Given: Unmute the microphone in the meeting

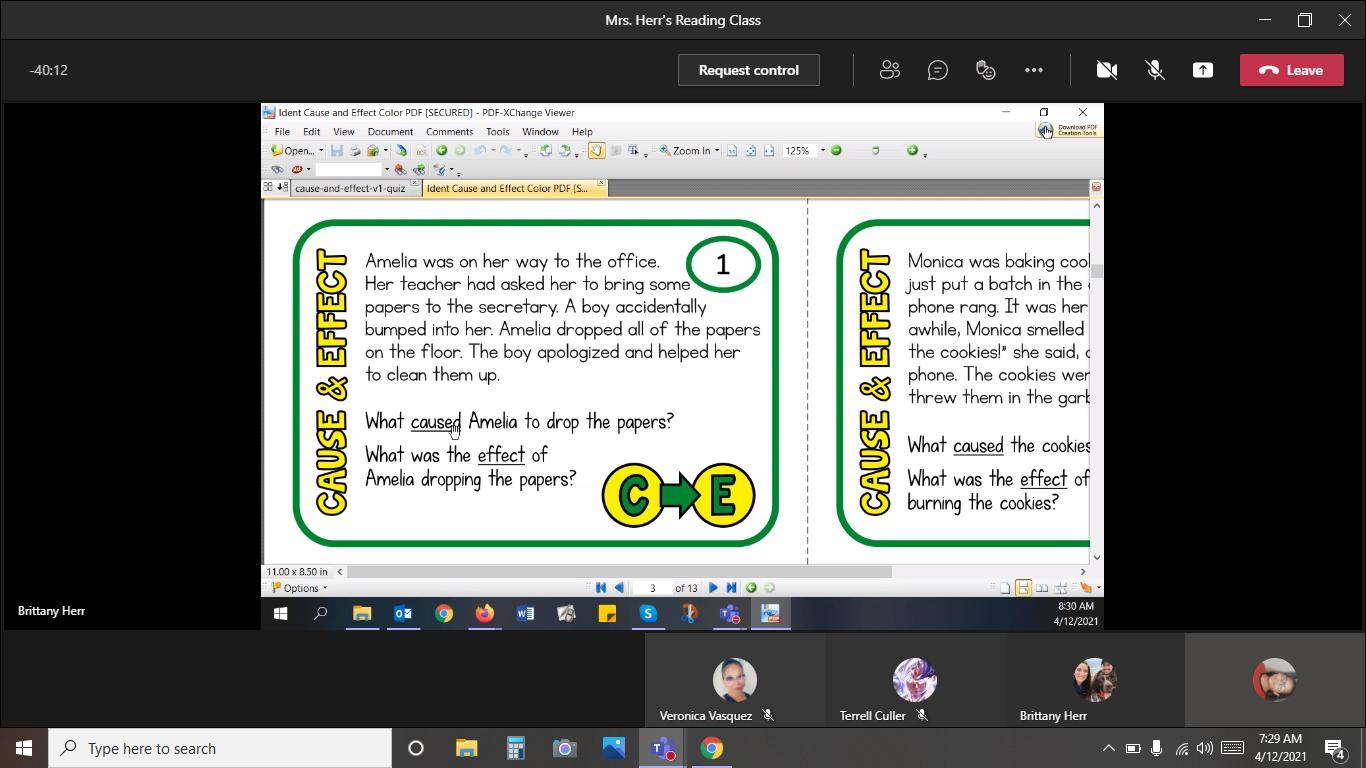Looking at the screenshot, I should click(x=1154, y=70).
